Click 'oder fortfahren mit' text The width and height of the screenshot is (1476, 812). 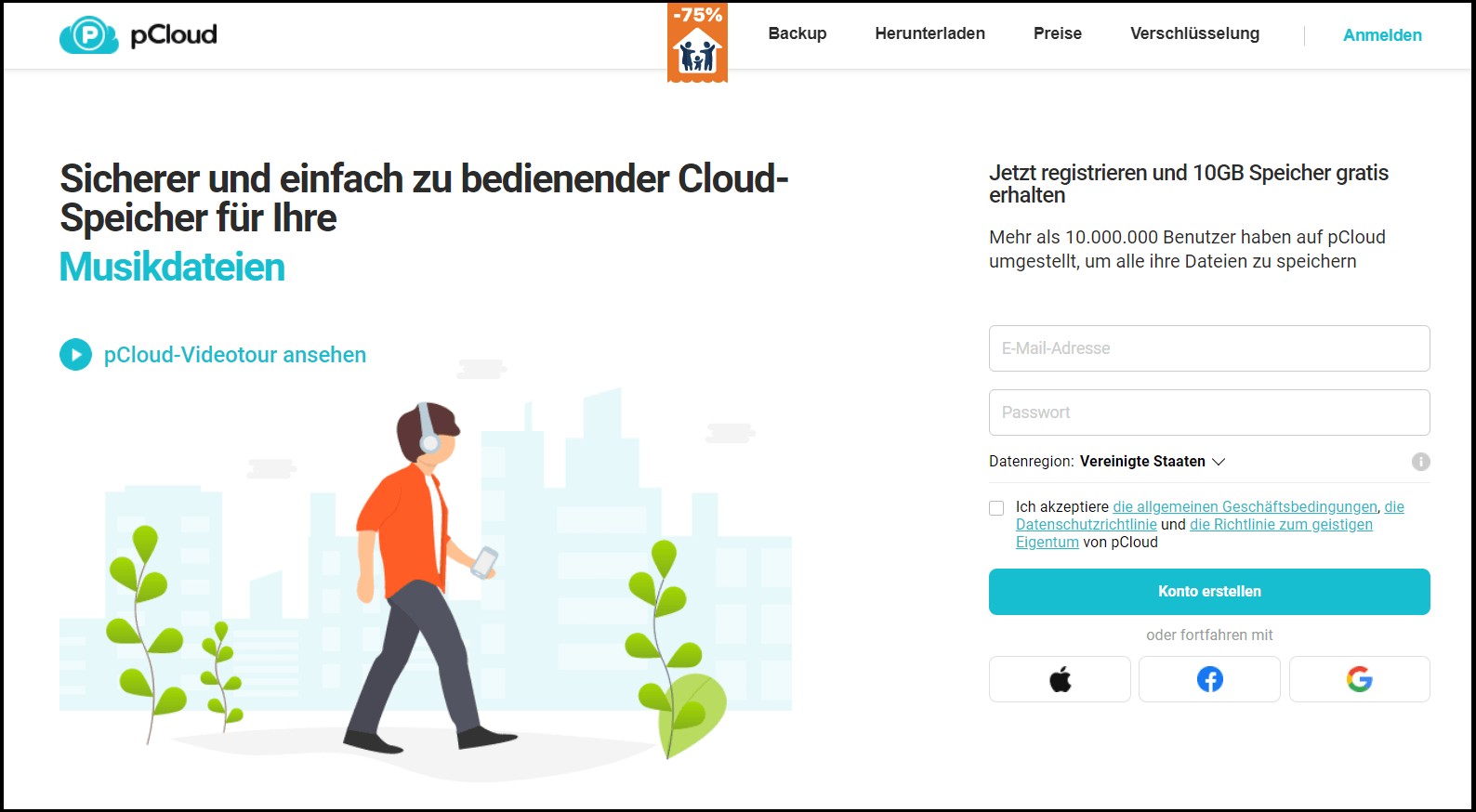point(1209,635)
